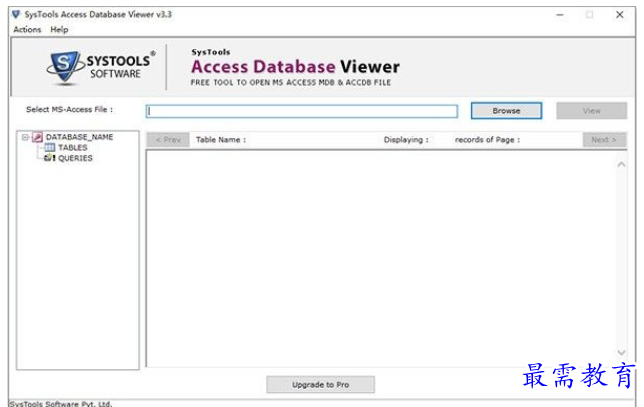Click the View button

coord(591,111)
